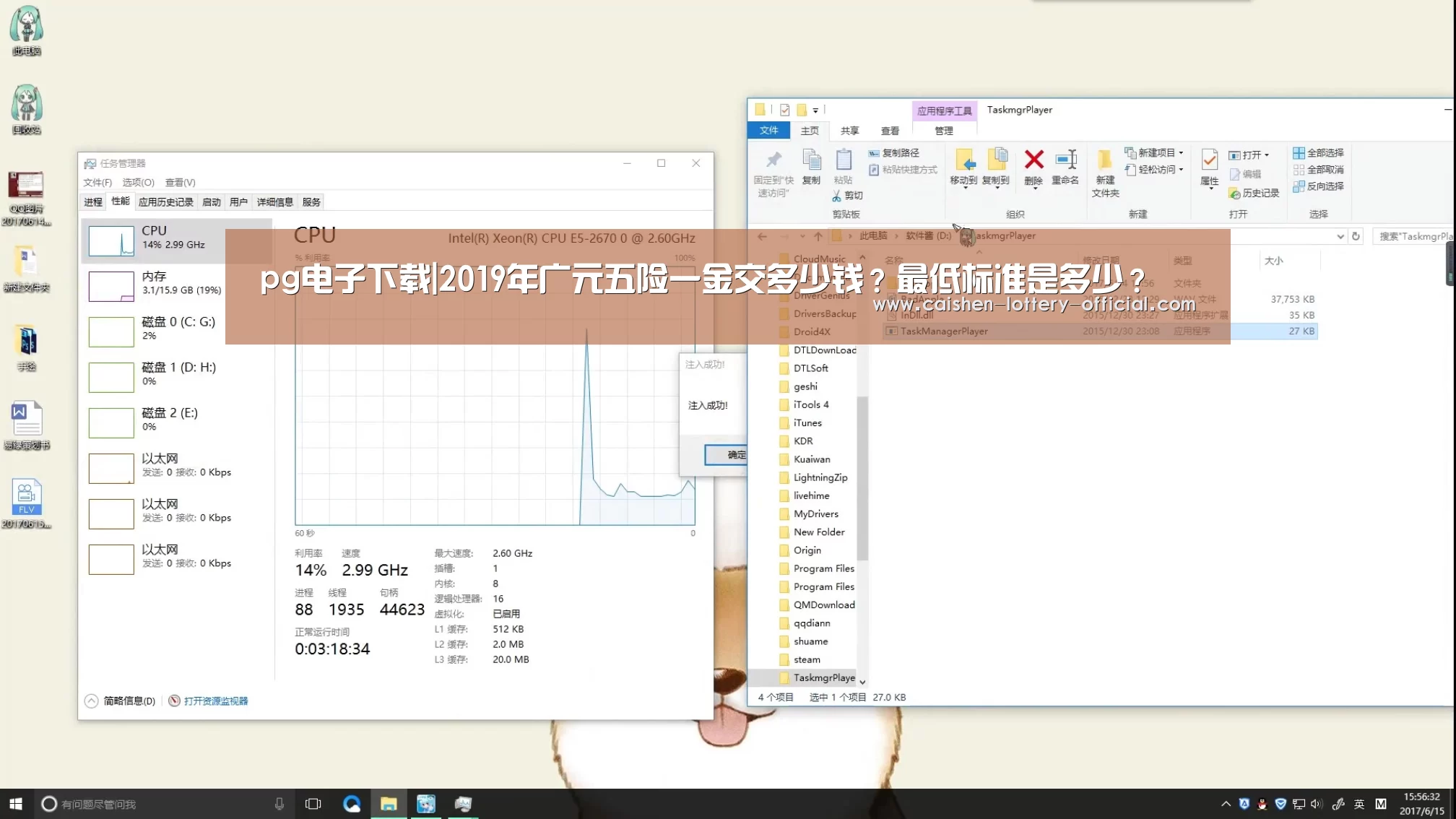Select 磁盘 0 (C: G:) entry
Viewport: 1456px width, 819px height.
point(176,331)
